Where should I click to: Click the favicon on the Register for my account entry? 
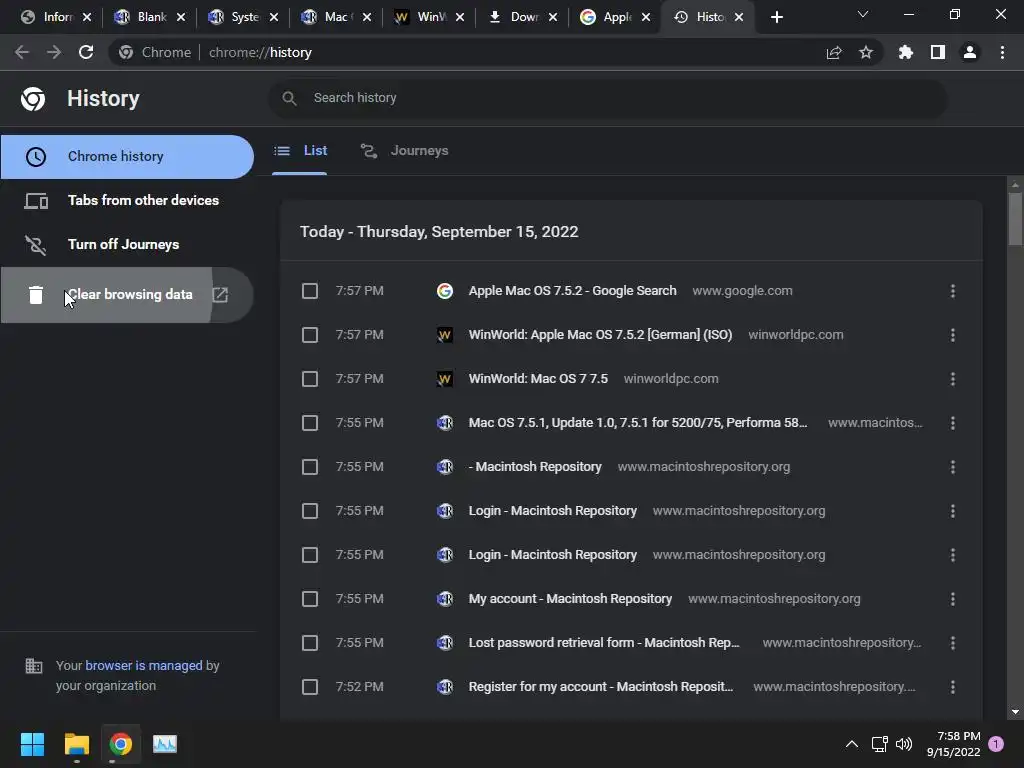coord(445,687)
